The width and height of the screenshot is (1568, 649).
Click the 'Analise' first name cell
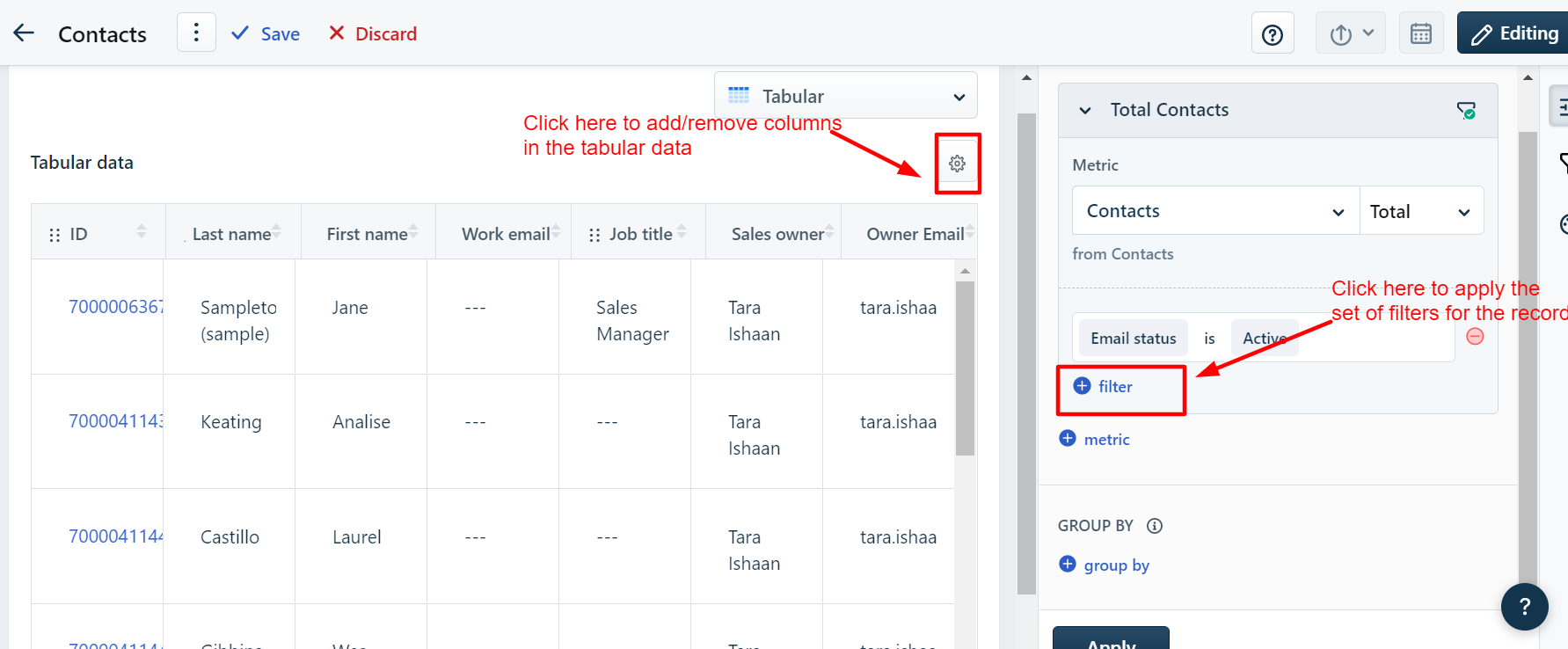click(x=361, y=422)
